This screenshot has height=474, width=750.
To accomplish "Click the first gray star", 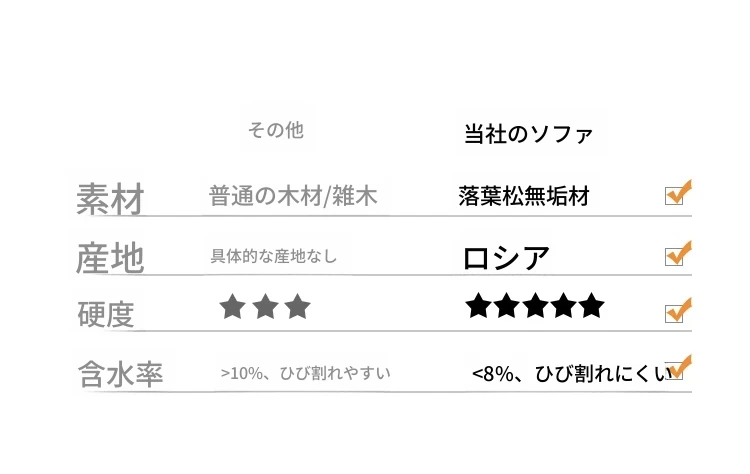I will [233, 306].
